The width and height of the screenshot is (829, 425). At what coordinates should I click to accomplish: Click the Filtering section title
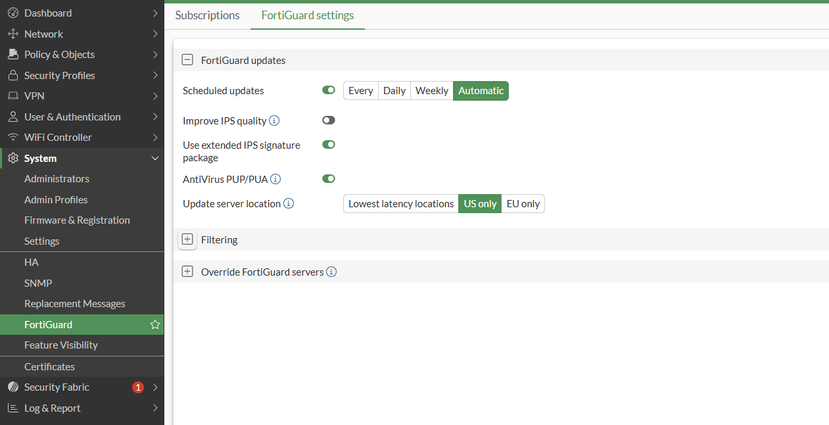tap(219, 240)
